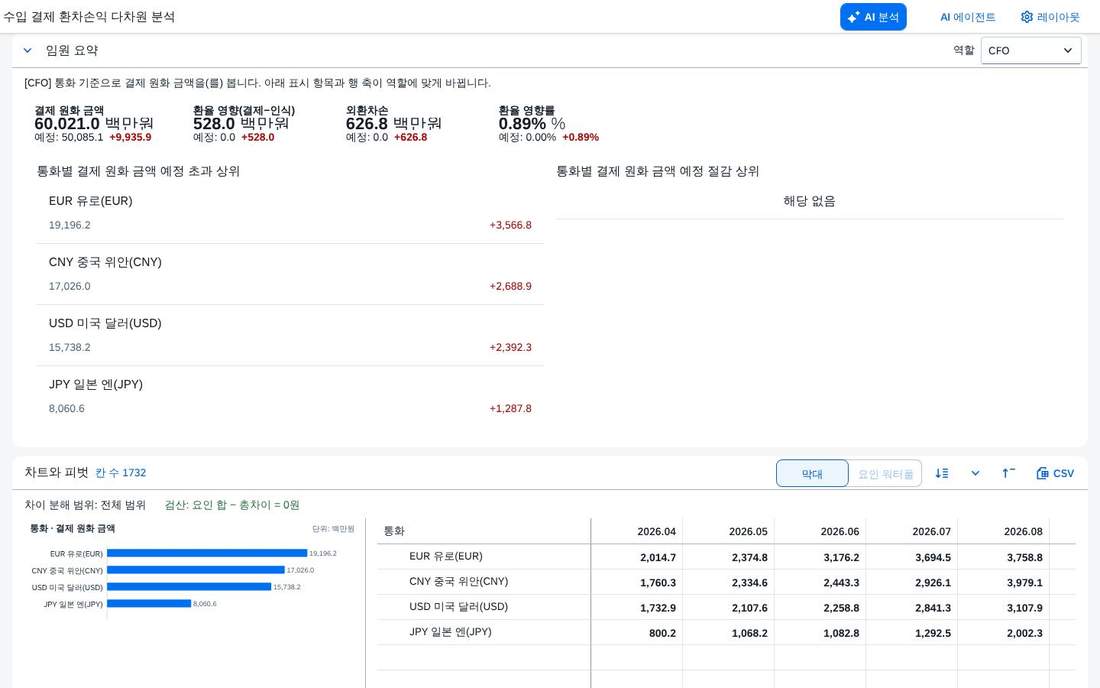The width and height of the screenshot is (1100, 688).
Task: Click the sort descending list icon
Action: pos(941,473)
